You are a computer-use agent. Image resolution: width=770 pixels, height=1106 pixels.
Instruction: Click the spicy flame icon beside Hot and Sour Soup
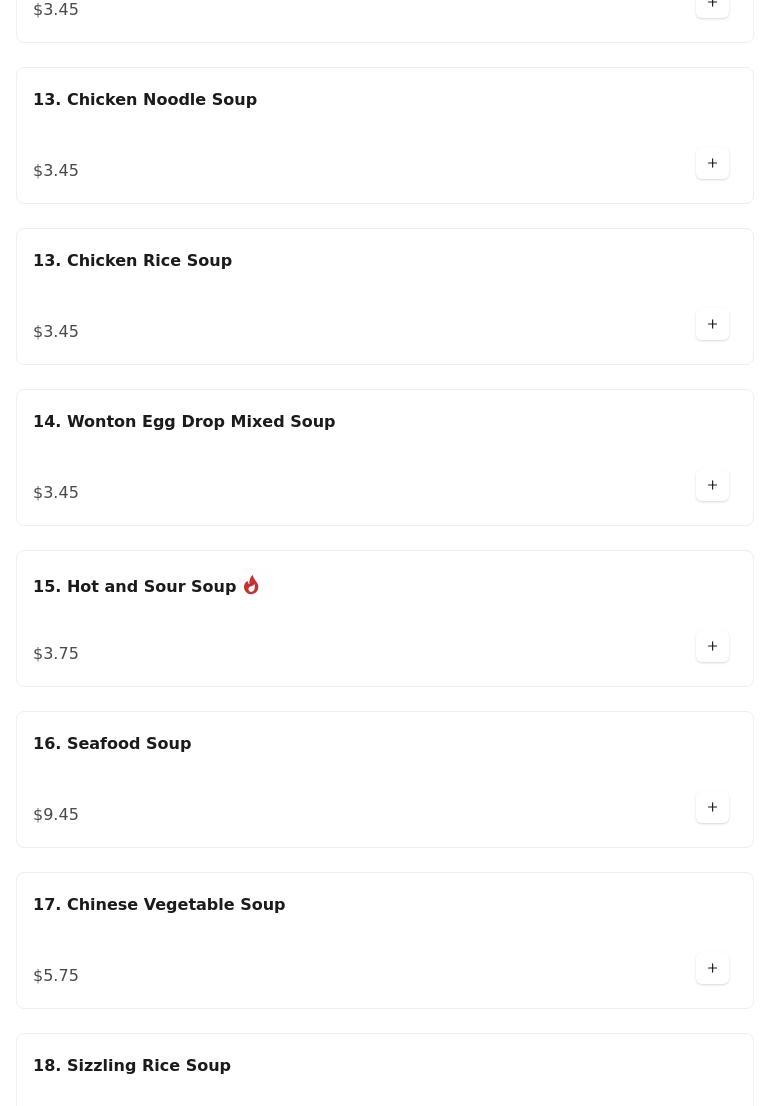click(x=251, y=585)
